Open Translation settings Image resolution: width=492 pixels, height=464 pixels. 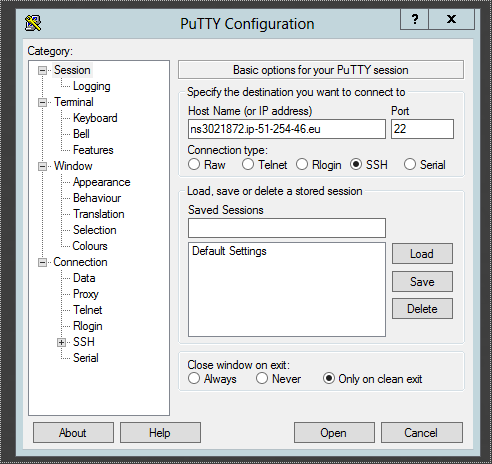point(99,214)
